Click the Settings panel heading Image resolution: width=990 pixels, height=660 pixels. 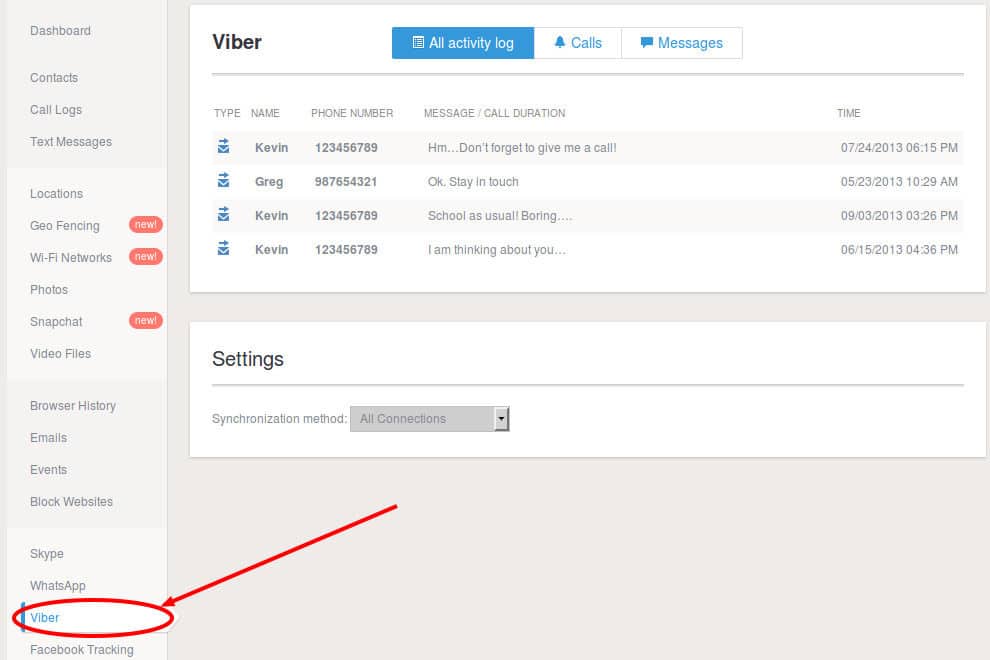click(x=248, y=359)
